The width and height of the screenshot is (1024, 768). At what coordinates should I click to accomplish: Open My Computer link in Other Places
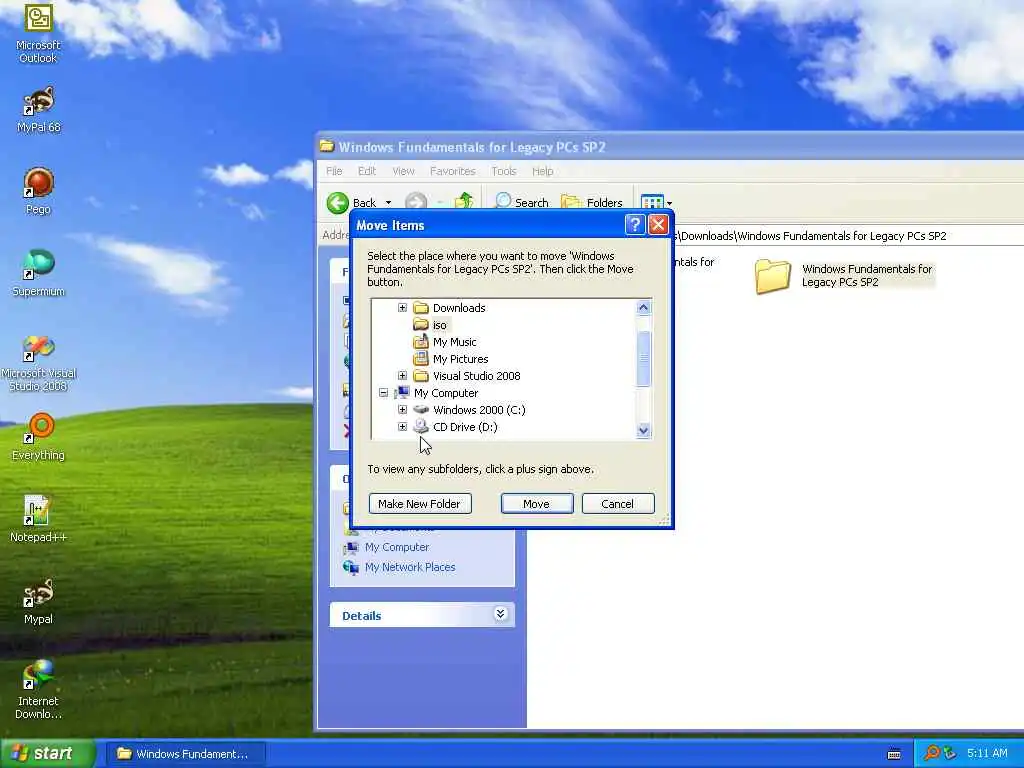[396, 547]
